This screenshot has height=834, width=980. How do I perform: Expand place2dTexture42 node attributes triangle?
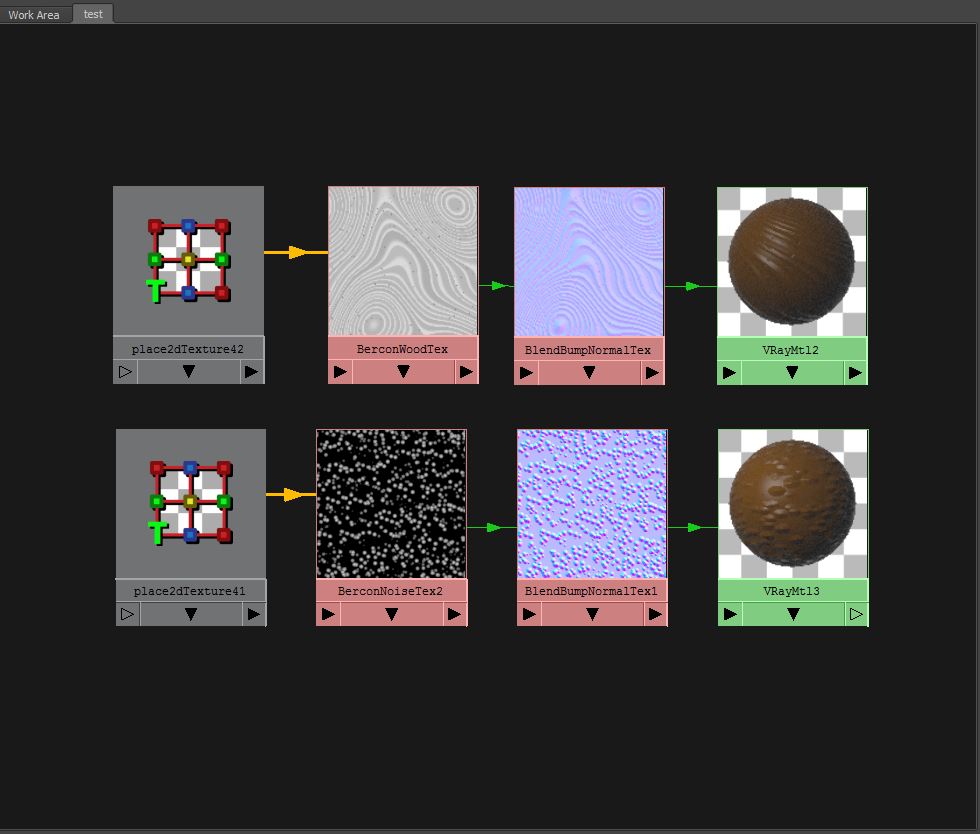coord(189,372)
